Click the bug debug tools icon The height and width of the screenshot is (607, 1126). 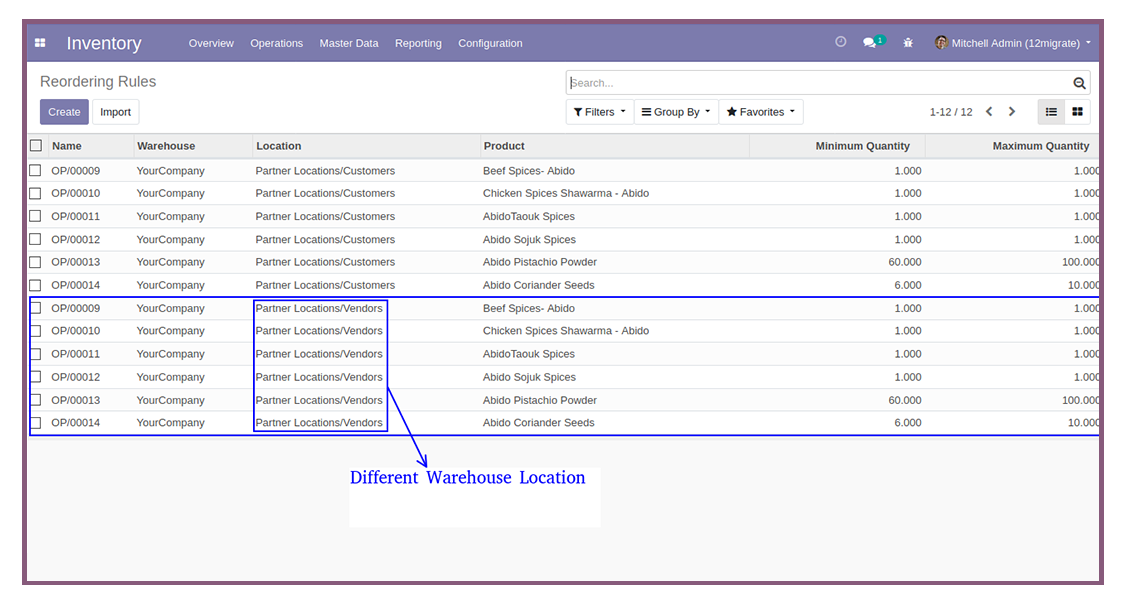(908, 43)
